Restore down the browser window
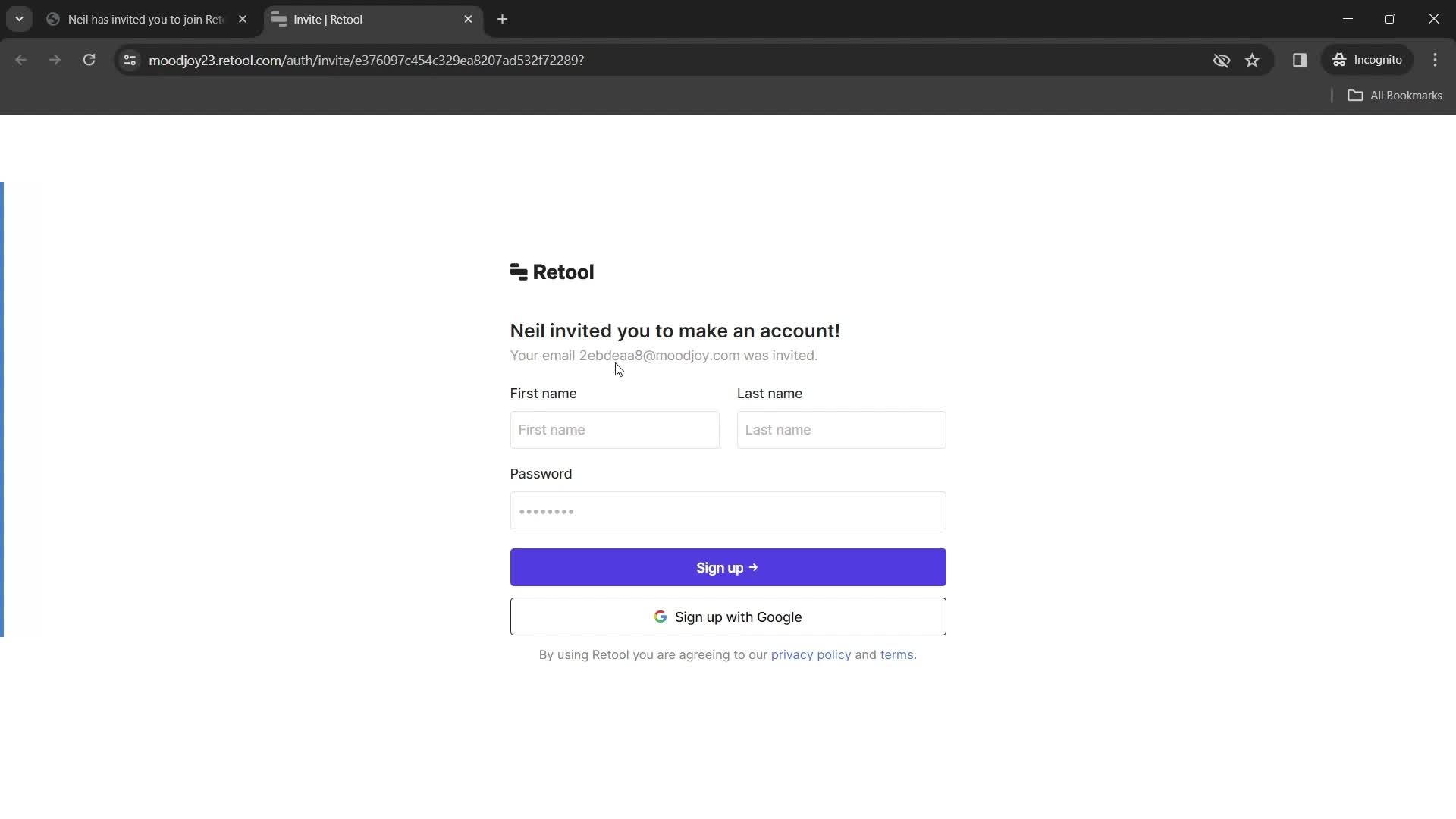 (1390, 19)
